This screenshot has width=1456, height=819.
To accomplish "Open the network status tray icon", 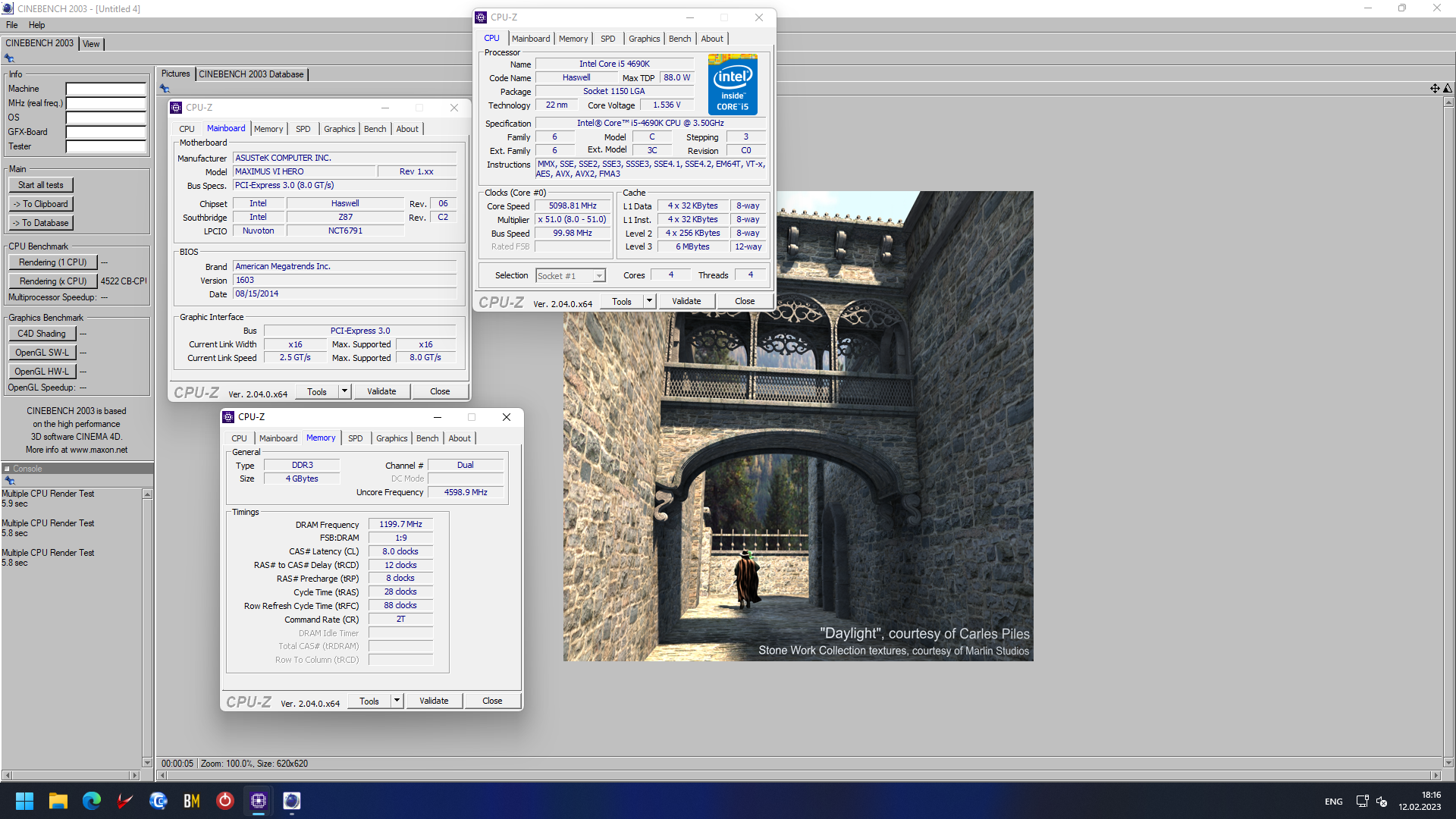I will (1362, 801).
